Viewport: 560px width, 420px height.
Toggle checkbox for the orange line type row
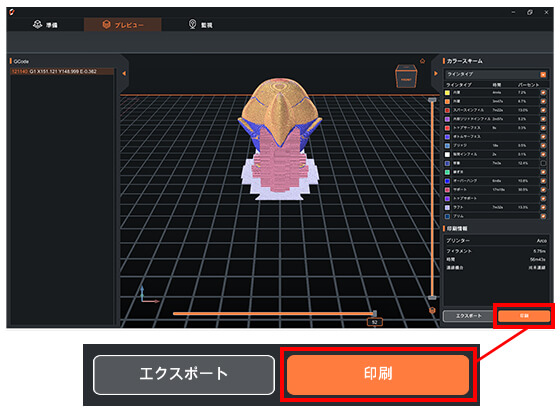tap(543, 101)
